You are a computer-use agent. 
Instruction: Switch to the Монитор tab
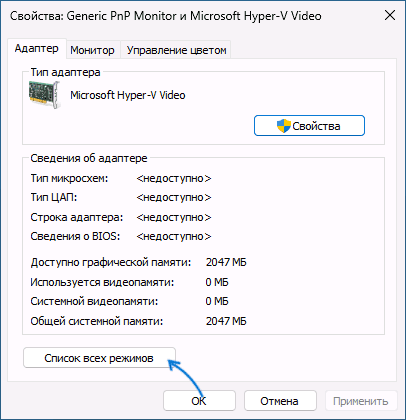click(92, 50)
